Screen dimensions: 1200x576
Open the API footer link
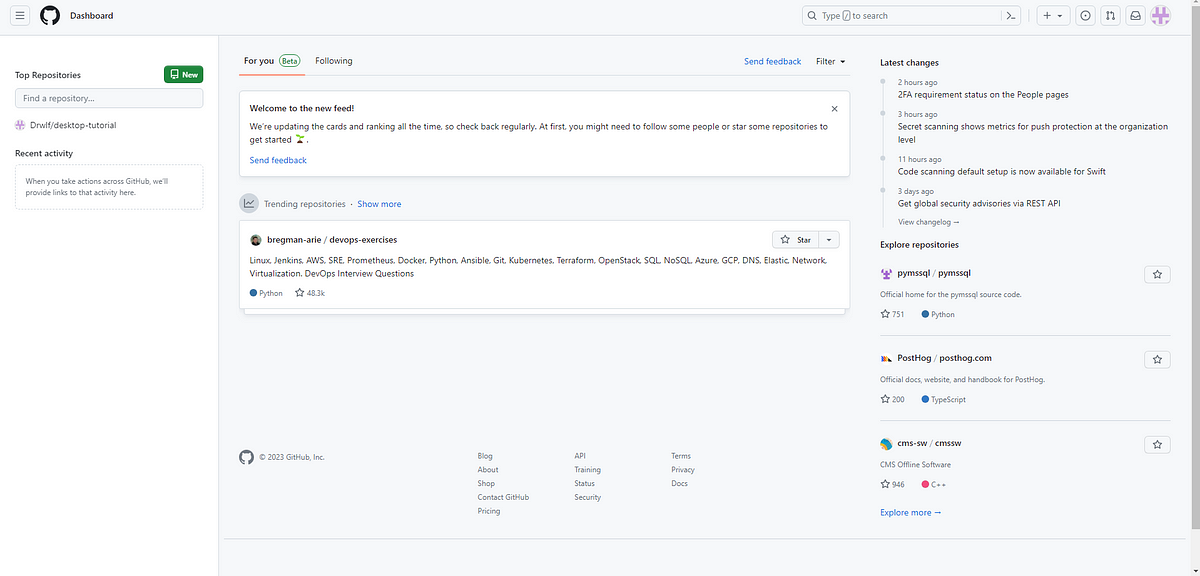tap(580, 456)
